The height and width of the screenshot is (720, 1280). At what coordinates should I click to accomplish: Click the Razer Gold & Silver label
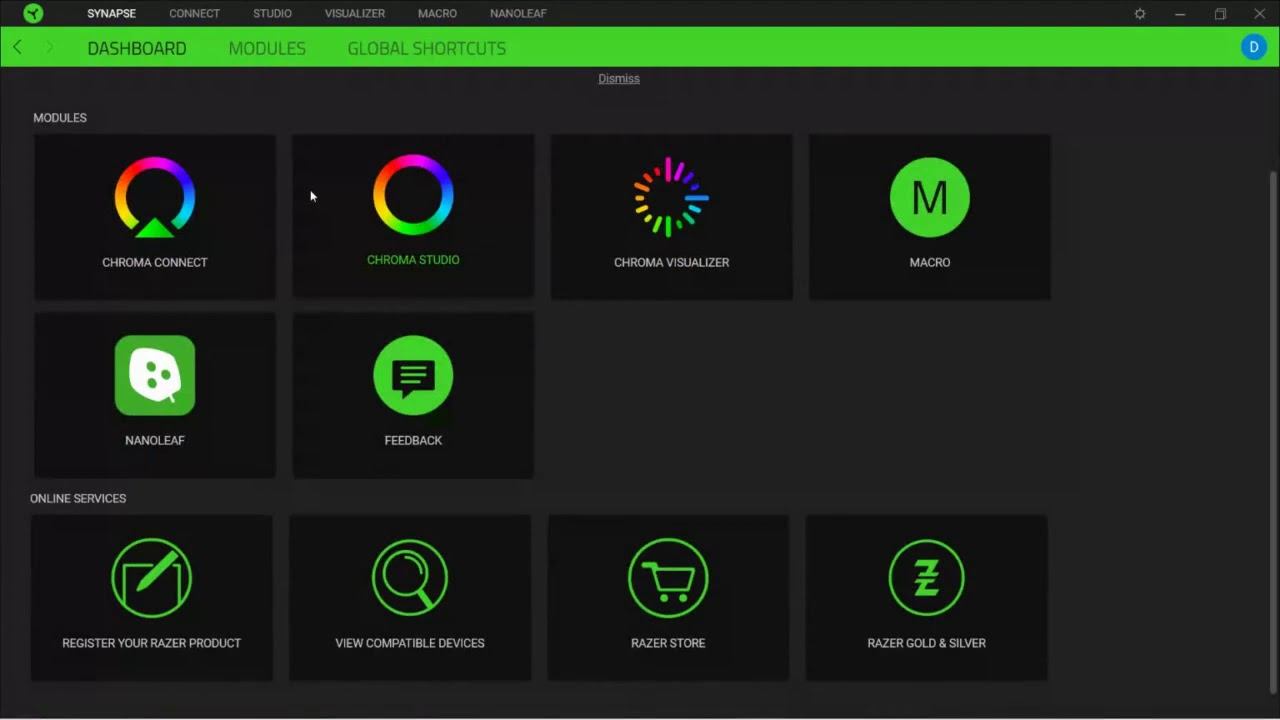point(926,643)
